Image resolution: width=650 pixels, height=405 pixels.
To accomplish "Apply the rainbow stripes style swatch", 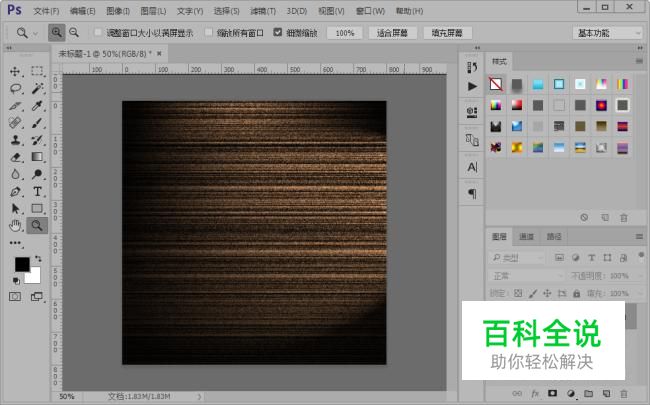I will click(622, 84).
